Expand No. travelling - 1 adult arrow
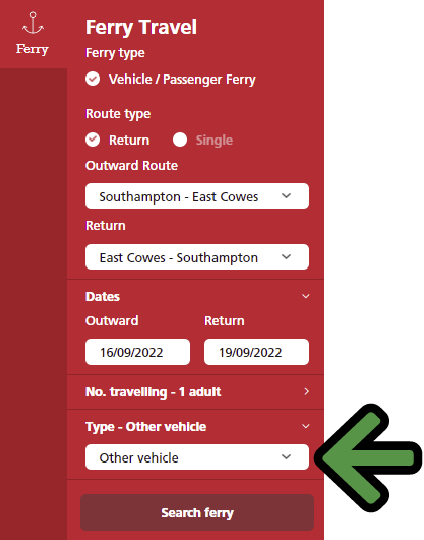Viewport: 424px width, 540px height. click(307, 391)
